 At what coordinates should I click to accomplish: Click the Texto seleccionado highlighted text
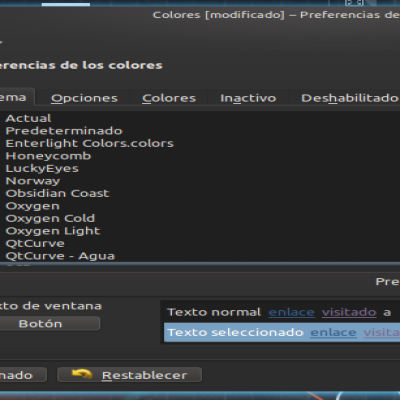click(x=235, y=332)
